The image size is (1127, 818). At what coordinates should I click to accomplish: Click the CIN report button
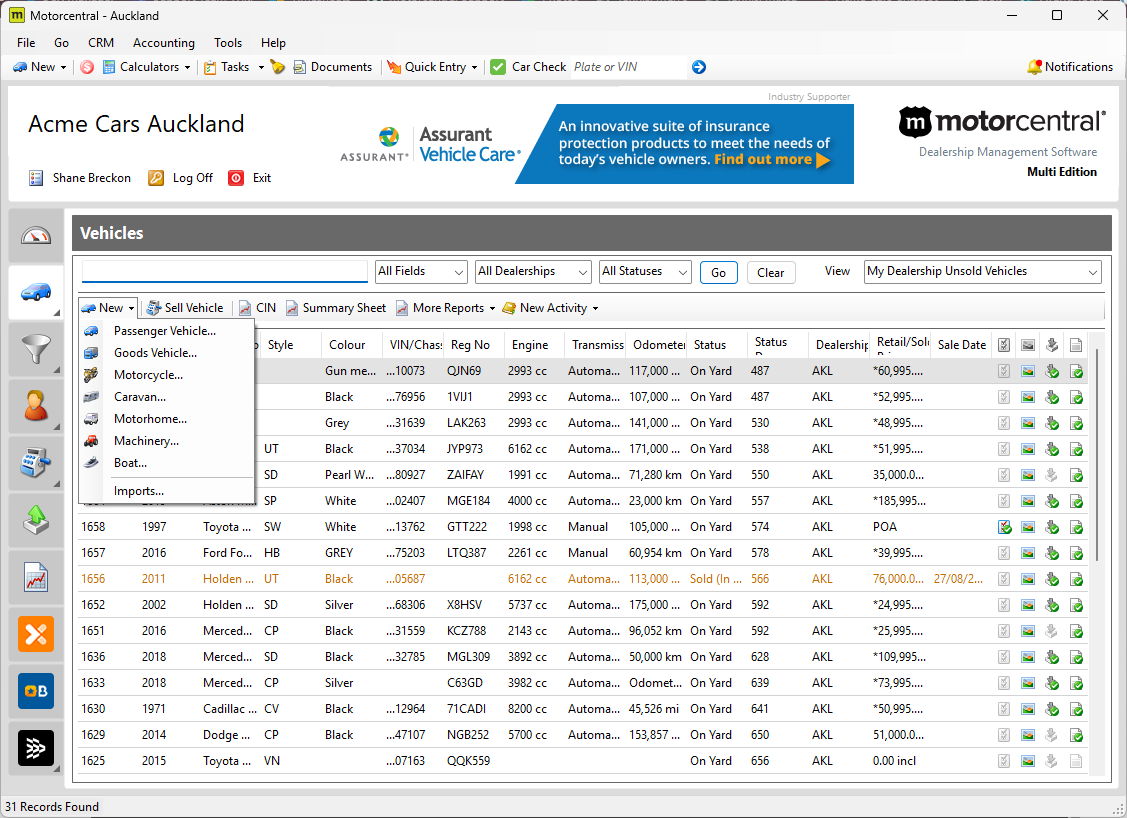[257, 308]
